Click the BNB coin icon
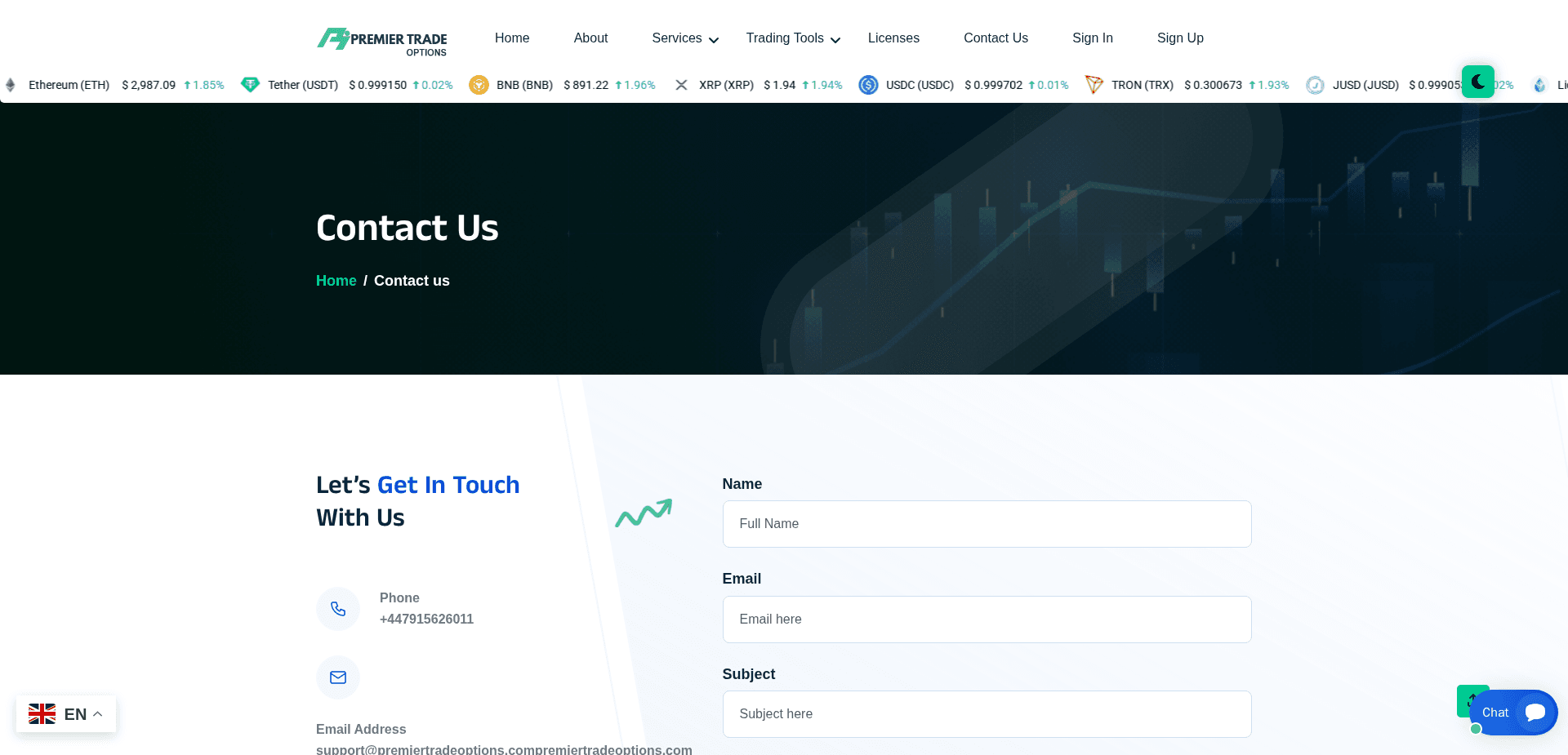Image resolution: width=1568 pixels, height=755 pixels. pos(479,84)
